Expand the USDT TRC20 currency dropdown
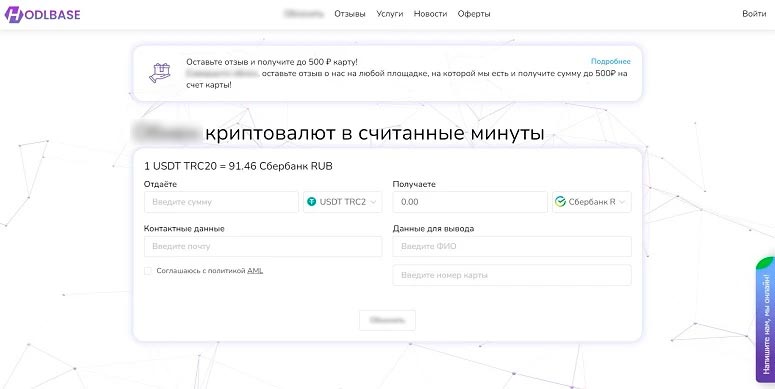The image size is (775, 389). (343, 202)
